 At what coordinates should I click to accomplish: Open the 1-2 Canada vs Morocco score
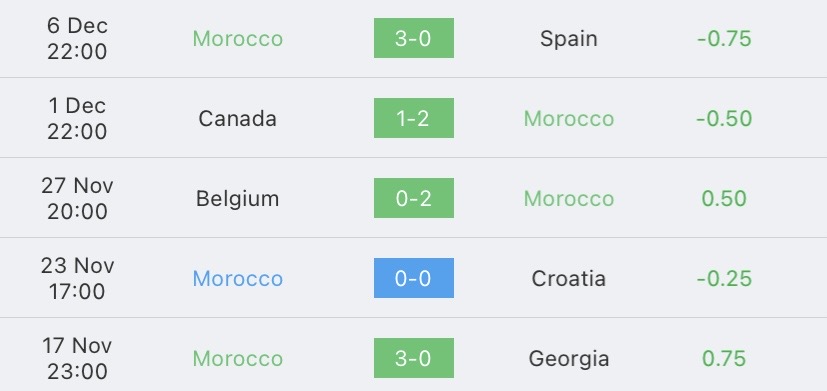tap(414, 118)
